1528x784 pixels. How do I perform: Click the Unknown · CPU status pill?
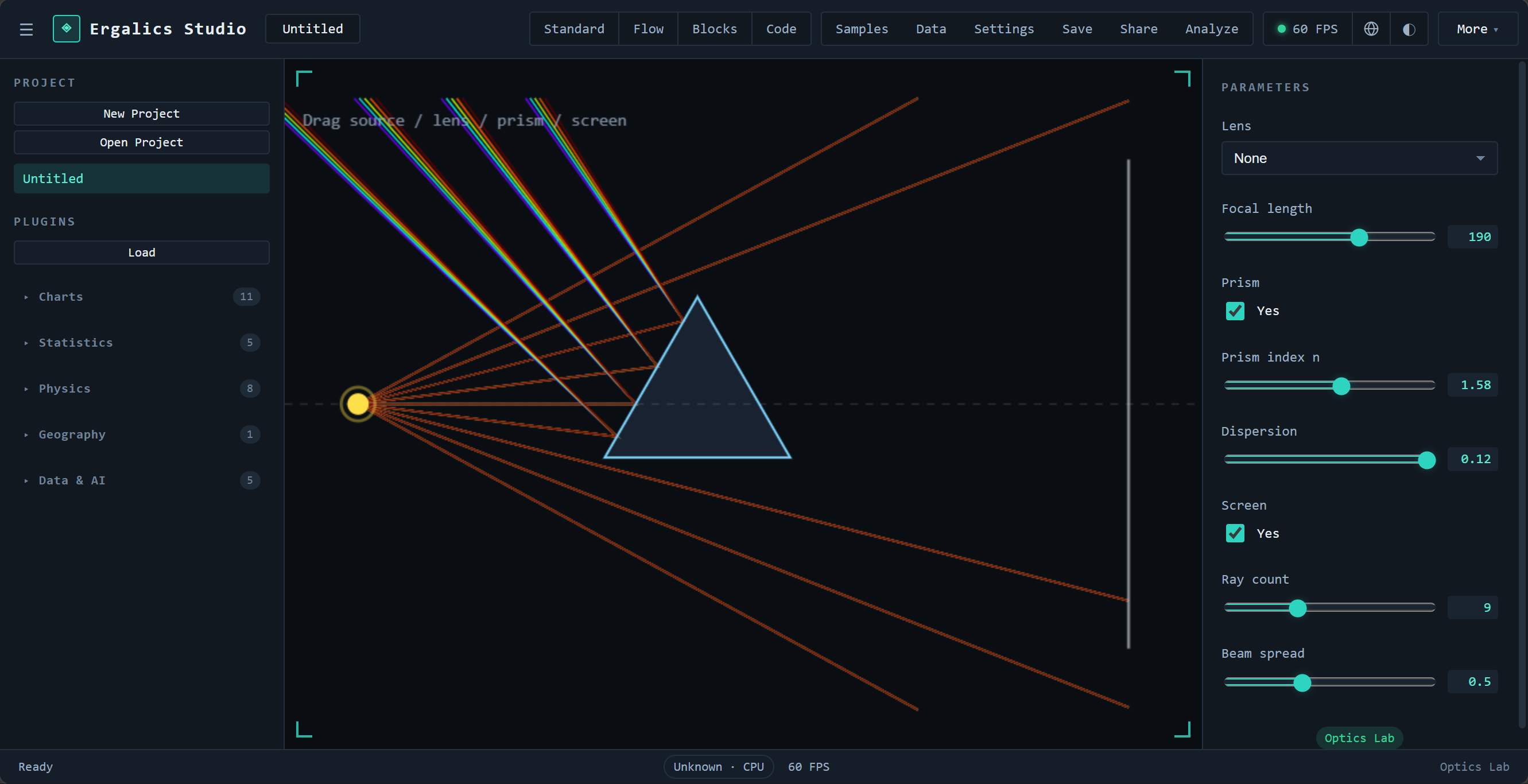[x=718, y=766]
